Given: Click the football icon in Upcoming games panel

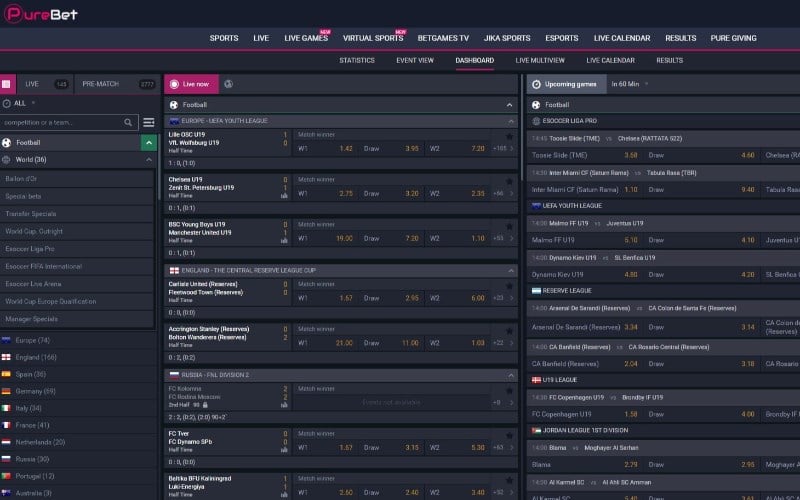Looking at the screenshot, I should pos(536,105).
